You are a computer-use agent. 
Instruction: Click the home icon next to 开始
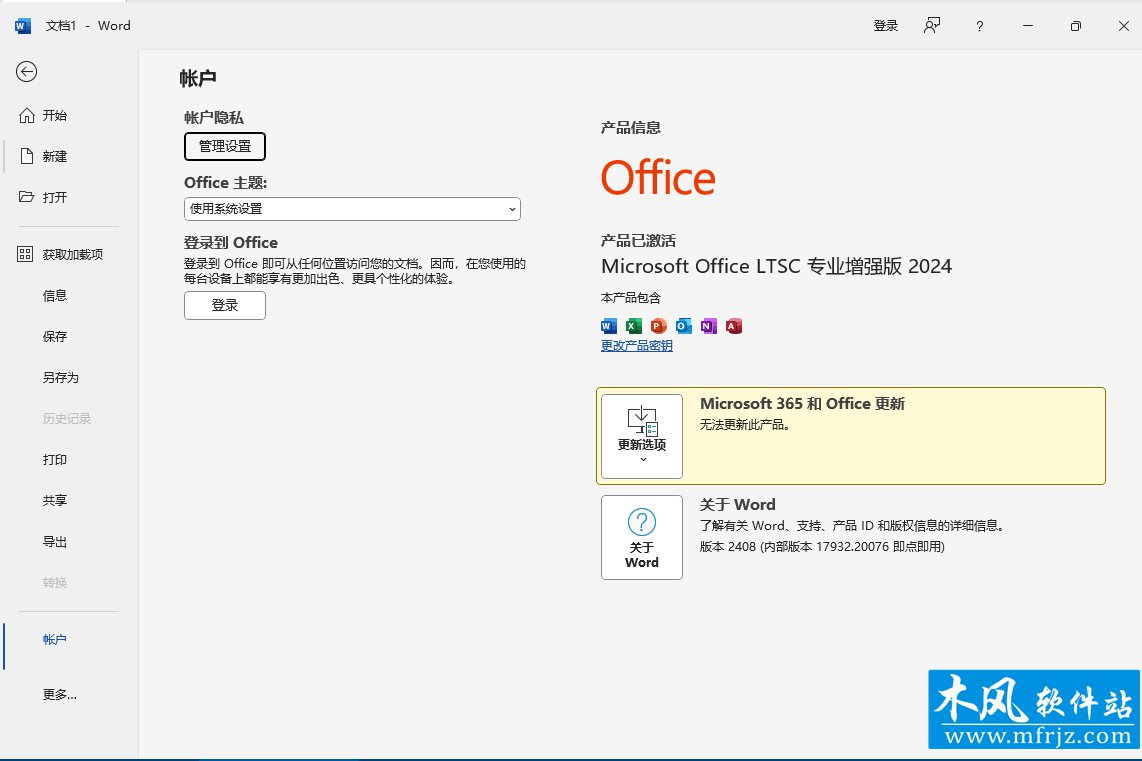tap(27, 115)
